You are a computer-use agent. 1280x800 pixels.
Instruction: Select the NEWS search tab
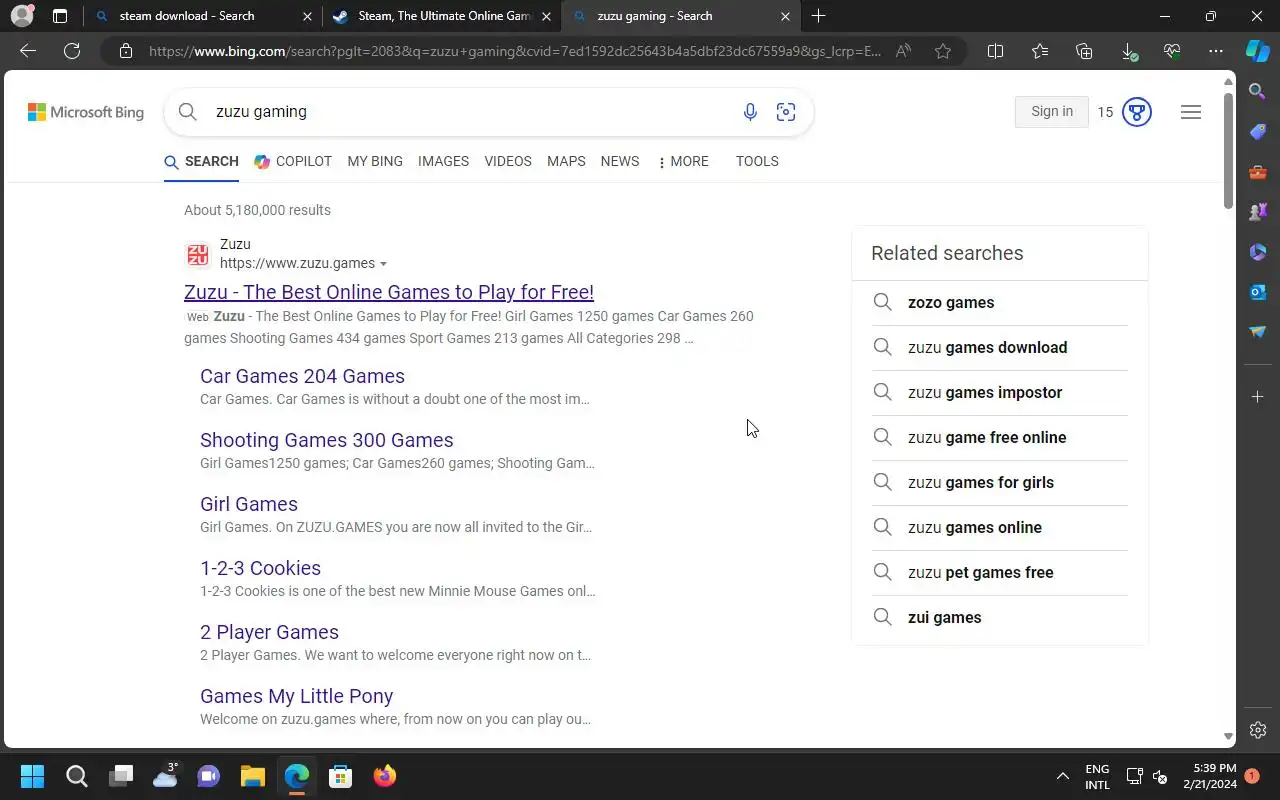point(620,161)
